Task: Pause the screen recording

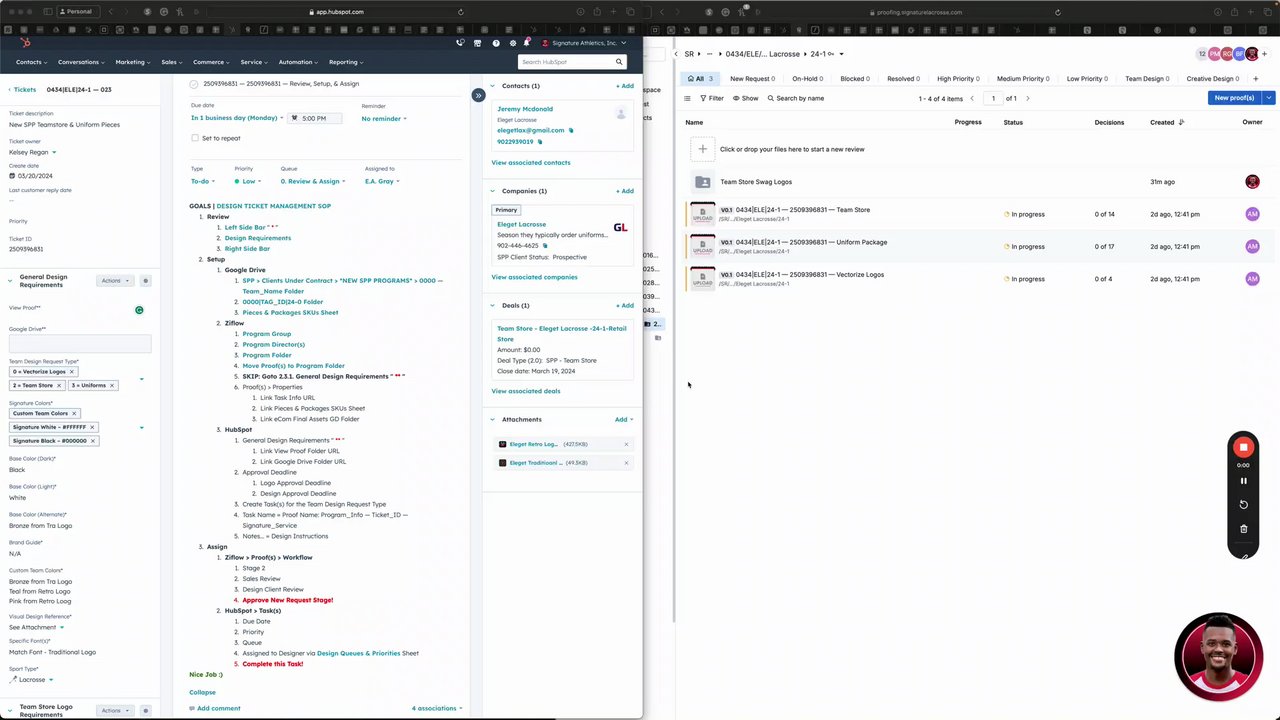Action: [1243, 481]
